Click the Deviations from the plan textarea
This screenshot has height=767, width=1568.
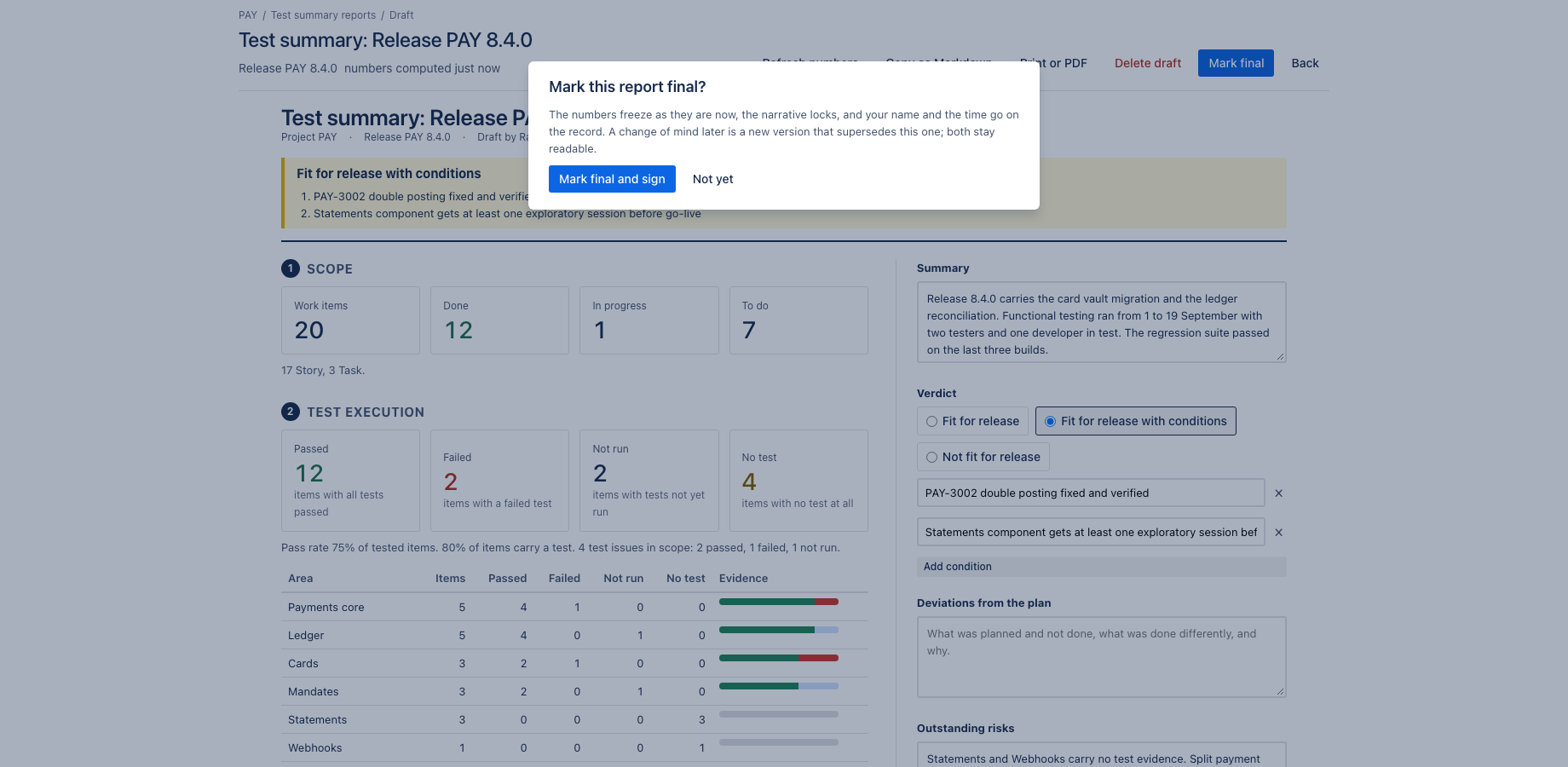[x=1101, y=657]
